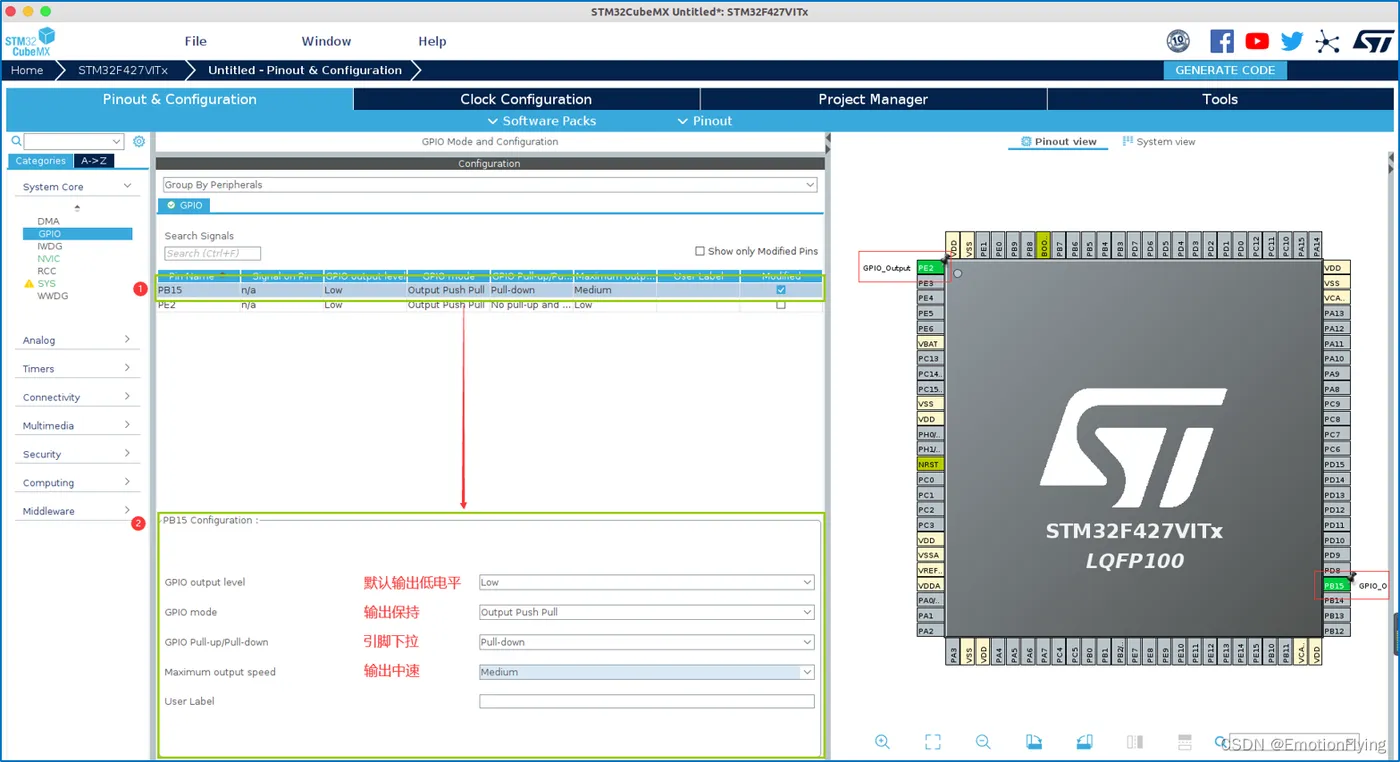Image resolution: width=1400 pixels, height=762 pixels.
Task: Rotate the chip counter-clockwise
Action: [x=1084, y=742]
